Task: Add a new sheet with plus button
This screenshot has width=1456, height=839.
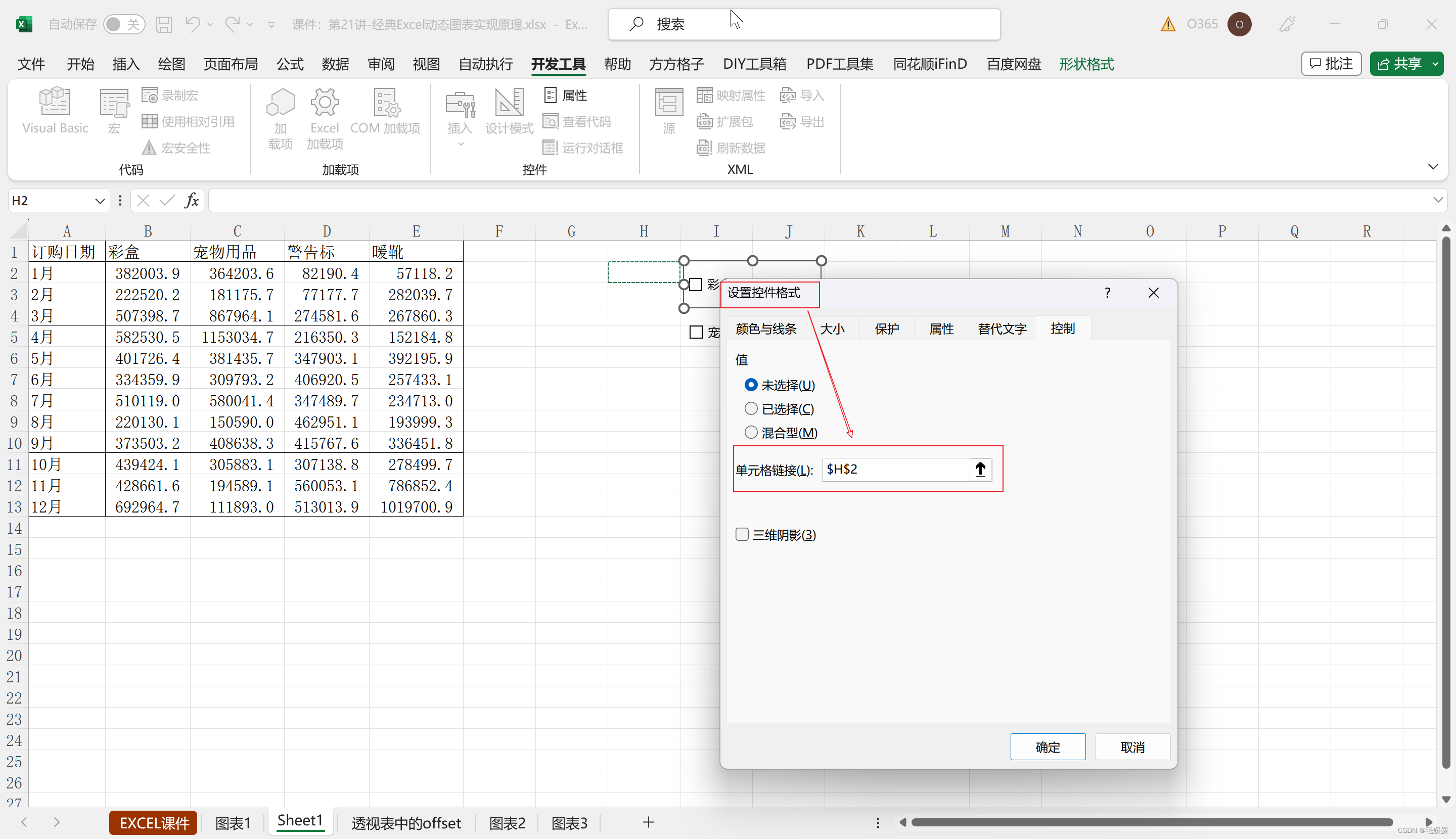Action: click(x=649, y=822)
